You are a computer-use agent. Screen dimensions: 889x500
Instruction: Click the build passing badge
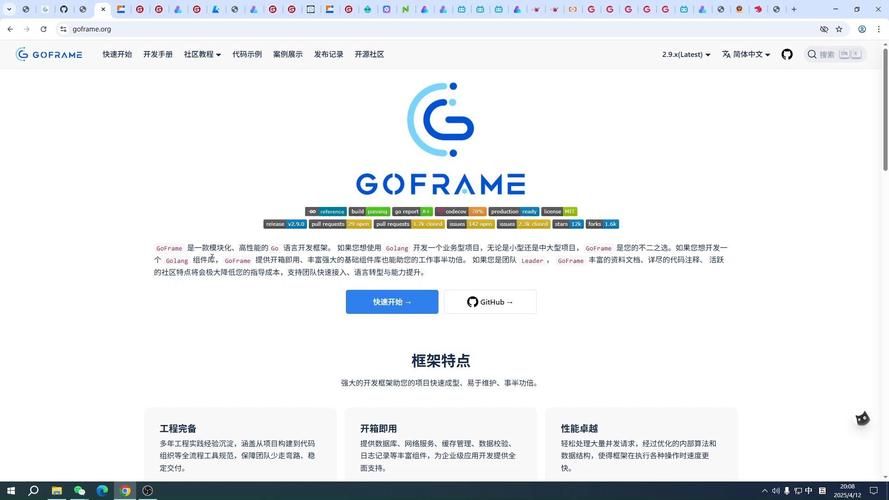point(370,211)
